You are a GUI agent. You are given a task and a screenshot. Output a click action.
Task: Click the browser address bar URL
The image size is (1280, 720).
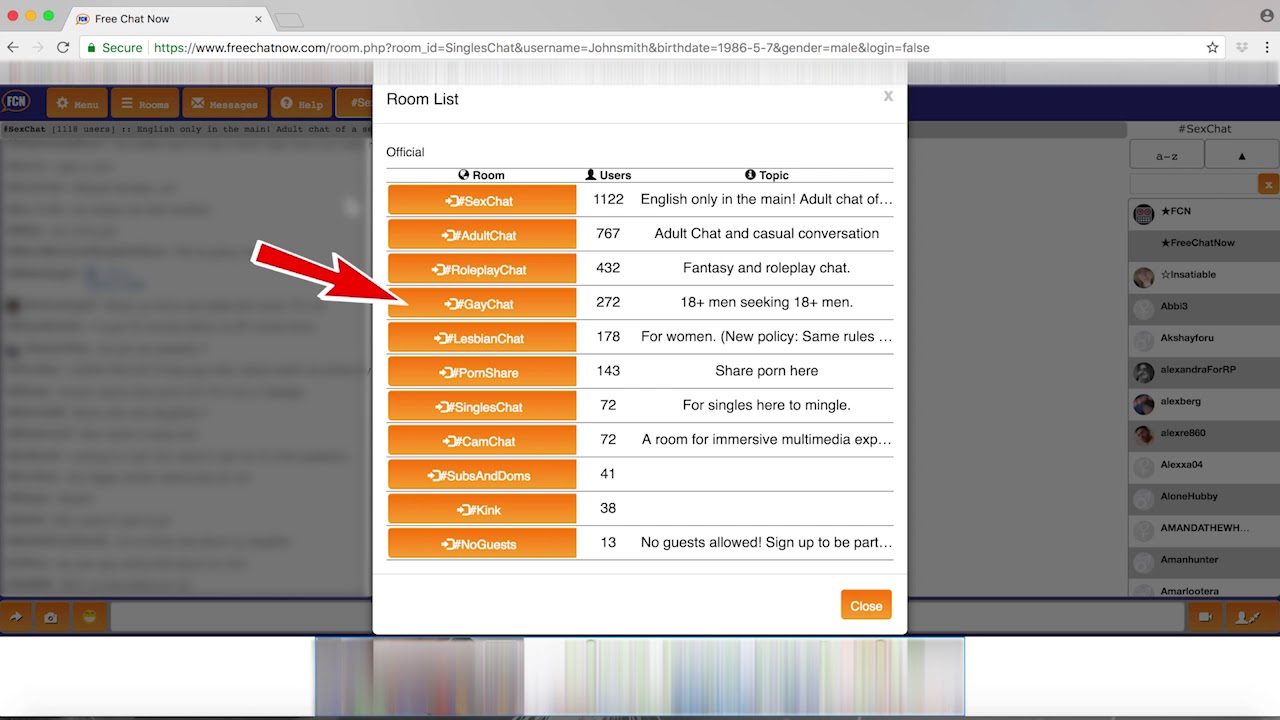tap(541, 47)
